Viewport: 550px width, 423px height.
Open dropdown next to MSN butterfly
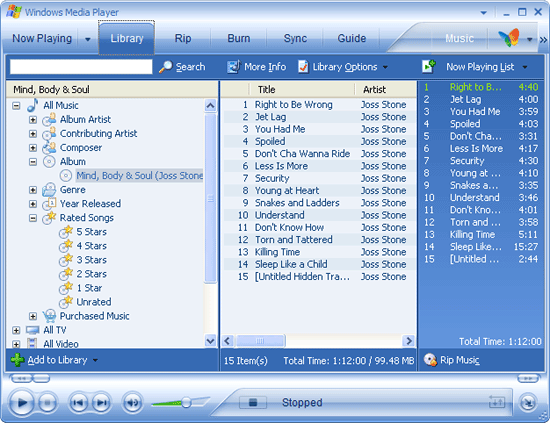(x=530, y=39)
